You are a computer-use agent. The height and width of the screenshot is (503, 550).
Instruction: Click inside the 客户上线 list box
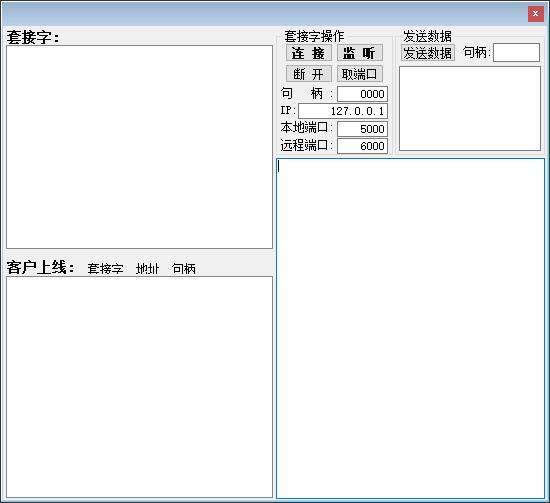click(139, 387)
